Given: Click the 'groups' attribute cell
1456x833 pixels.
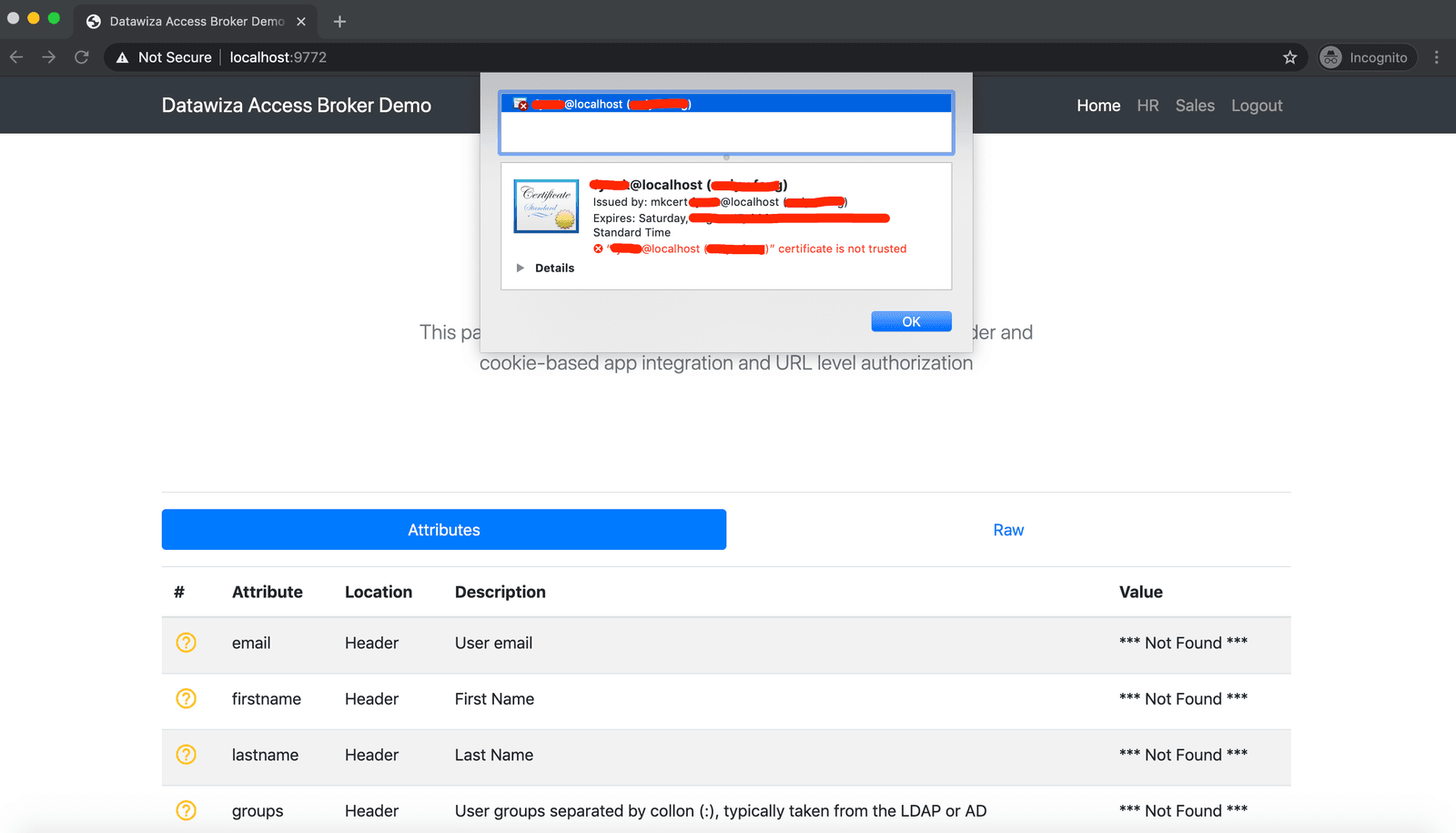Looking at the screenshot, I should point(258,811).
